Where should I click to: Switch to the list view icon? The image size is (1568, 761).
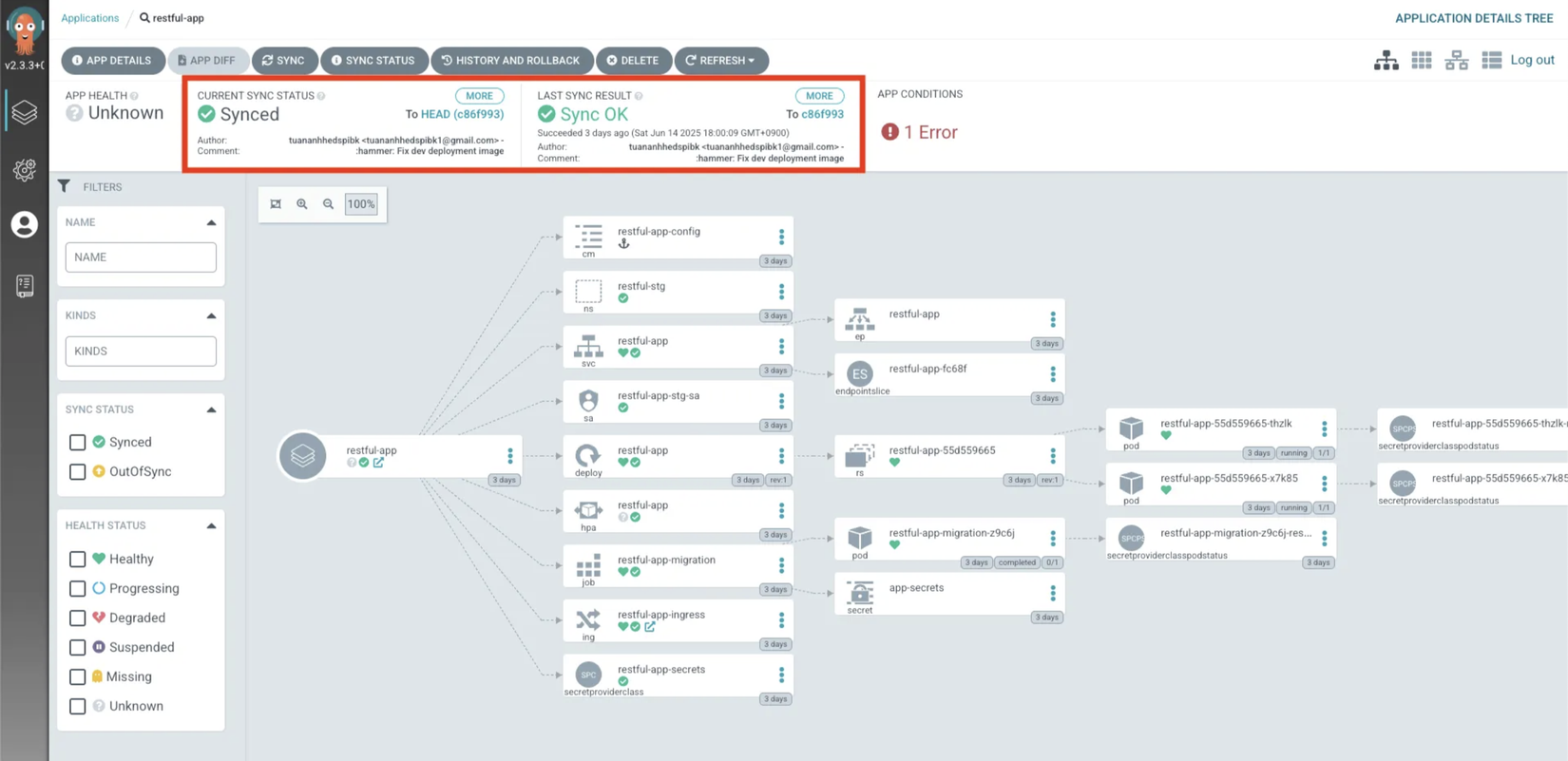click(1491, 61)
